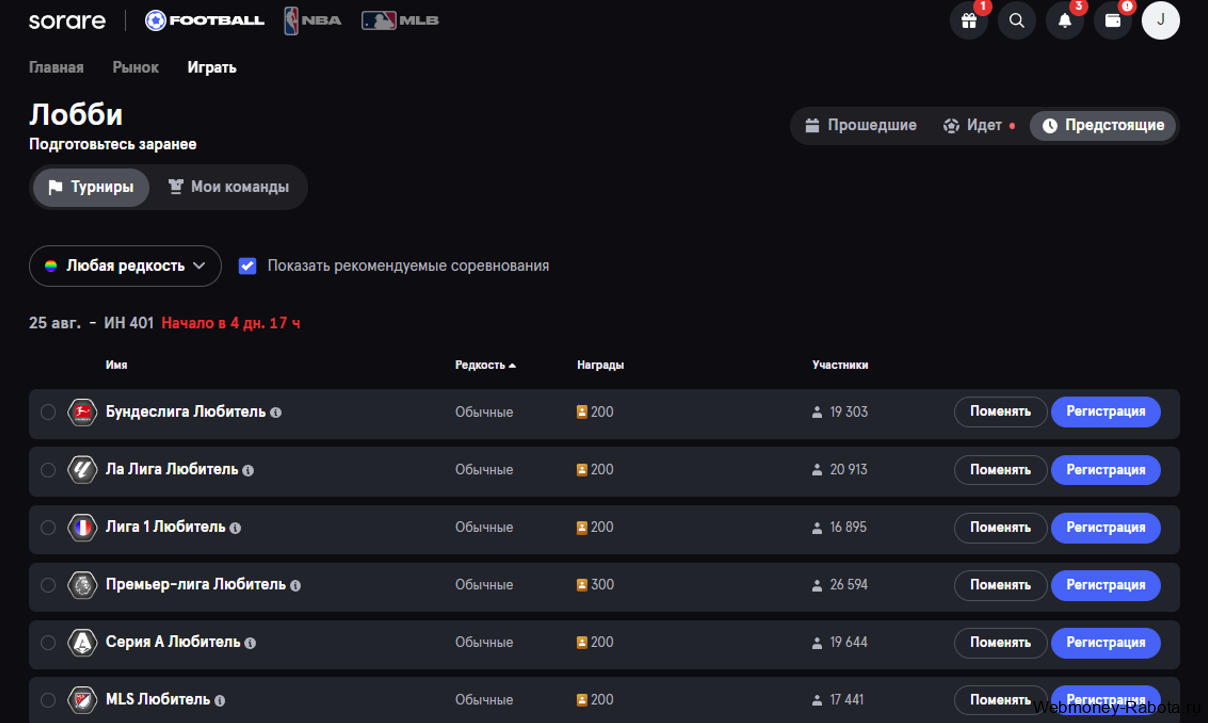Select the Лига 1 Любитель radio button
The width and height of the screenshot is (1208, 723).
click(48, 527)
